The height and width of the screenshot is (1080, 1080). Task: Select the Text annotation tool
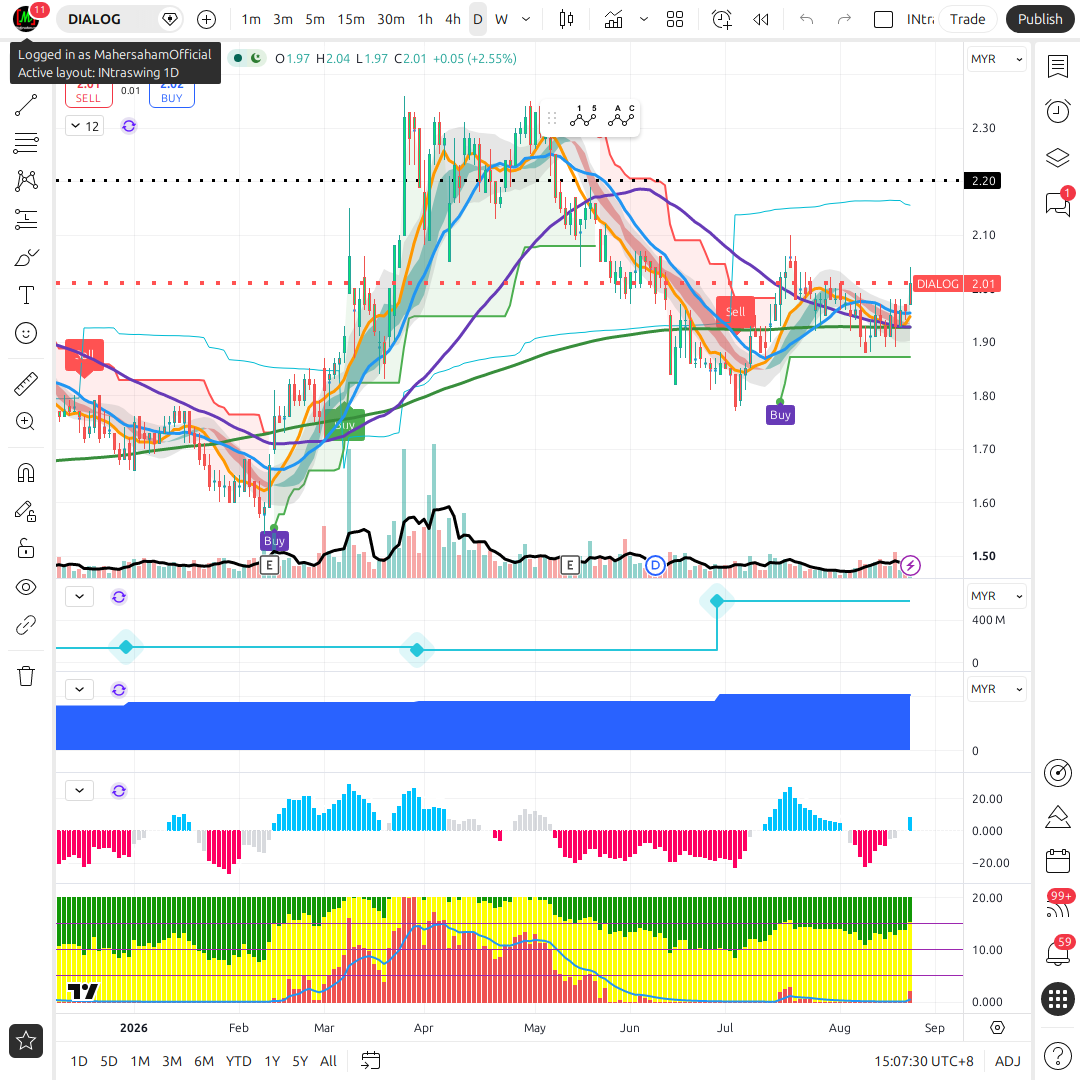click(25, 295)
